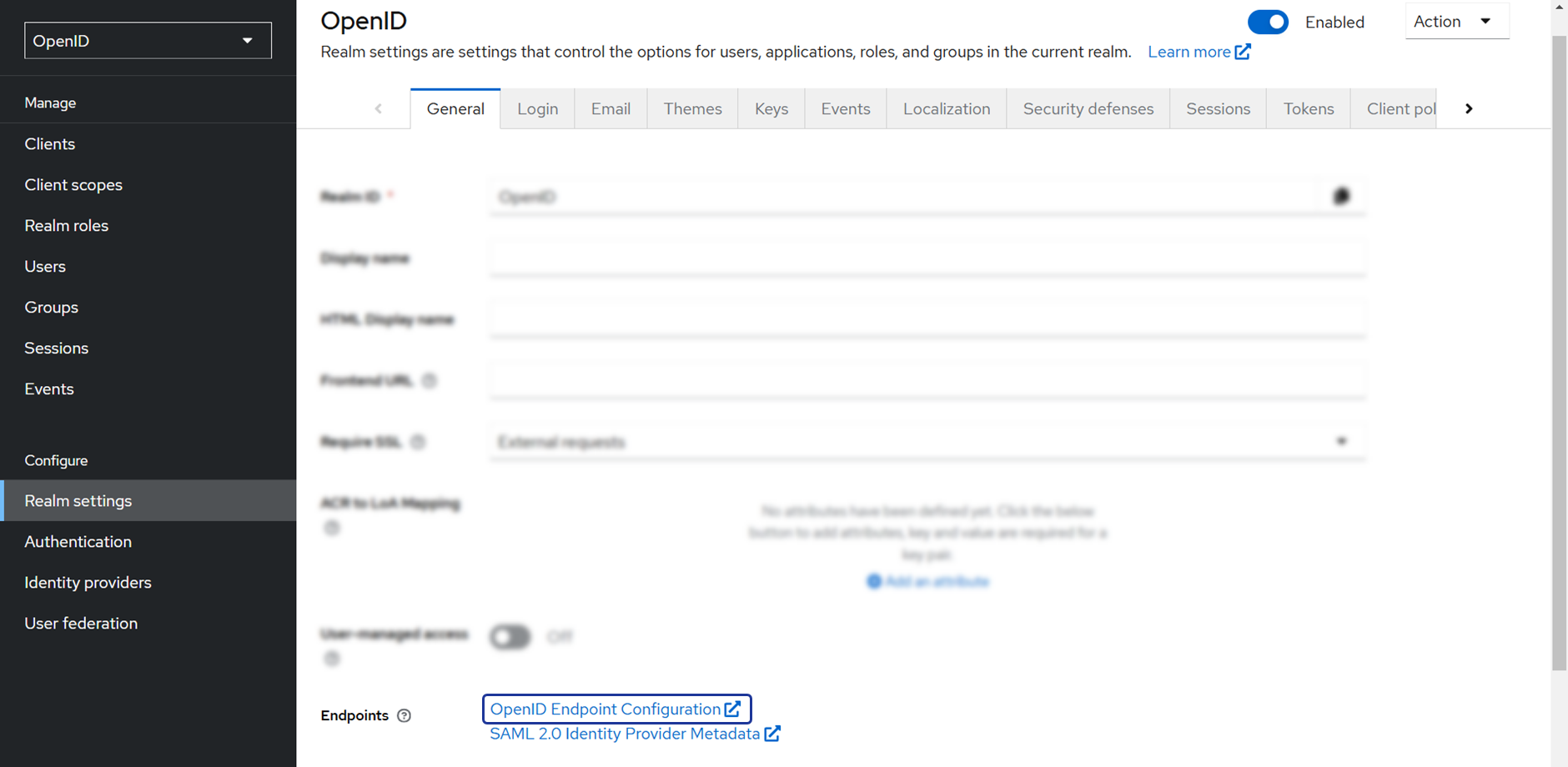Open User federation page
Screen dimensions: 1568x767
tap(81, 623)
